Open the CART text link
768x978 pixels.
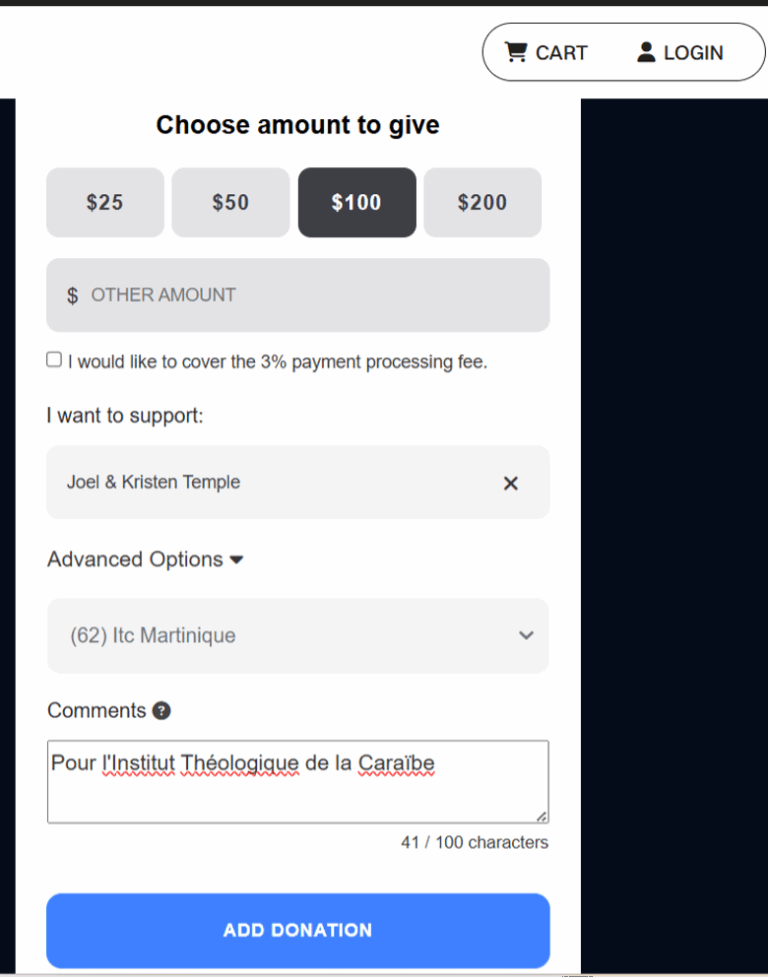(x=561, y=53)
